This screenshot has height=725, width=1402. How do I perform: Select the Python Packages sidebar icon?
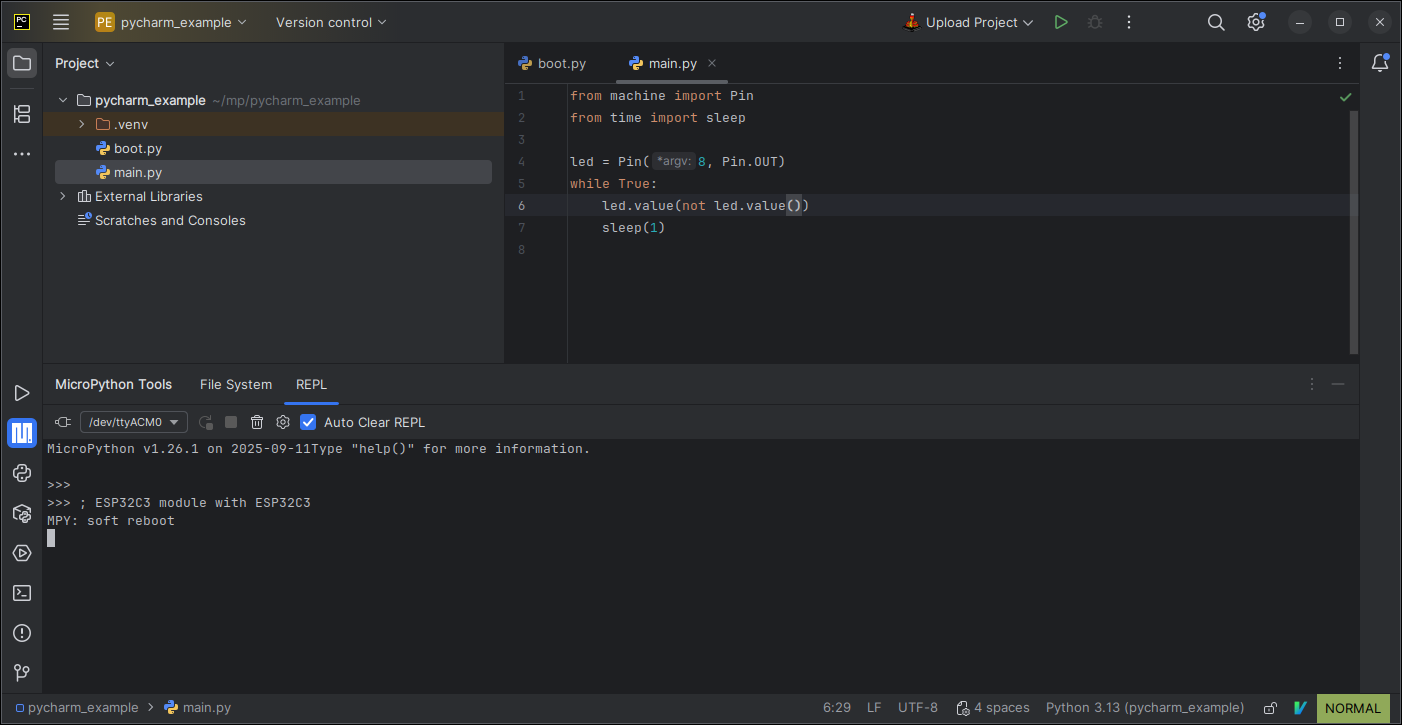pyautogui.click(x=21, y=513)
